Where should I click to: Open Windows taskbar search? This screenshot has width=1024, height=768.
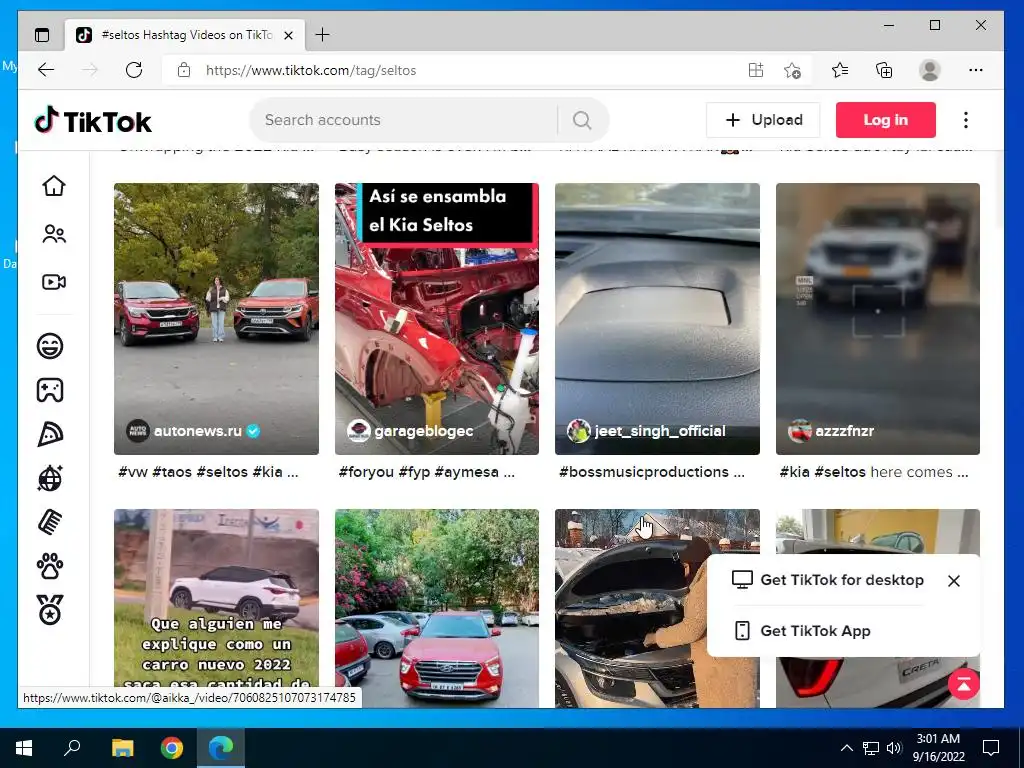pyautogui.click(x=72, y=748)
